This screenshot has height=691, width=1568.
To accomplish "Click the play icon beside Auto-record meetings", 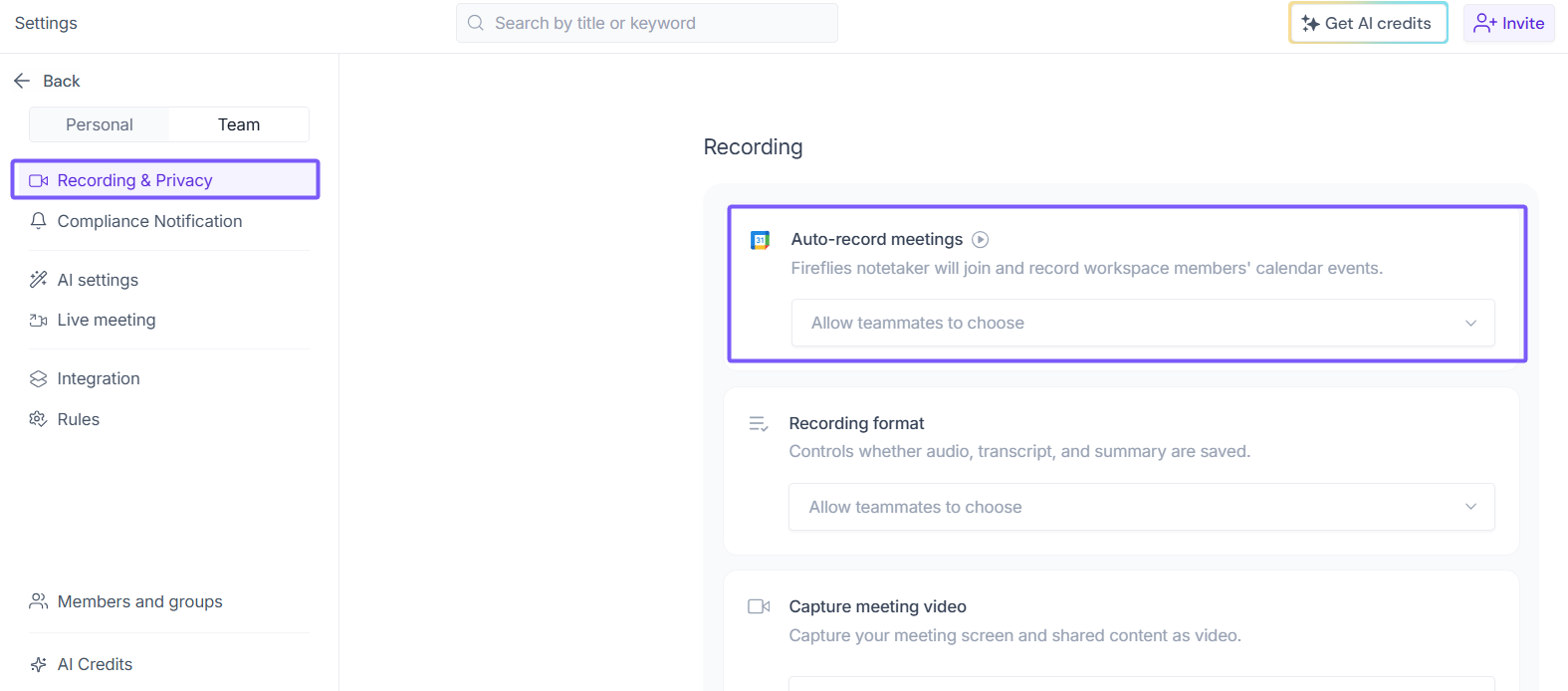I will click(980, 239).
